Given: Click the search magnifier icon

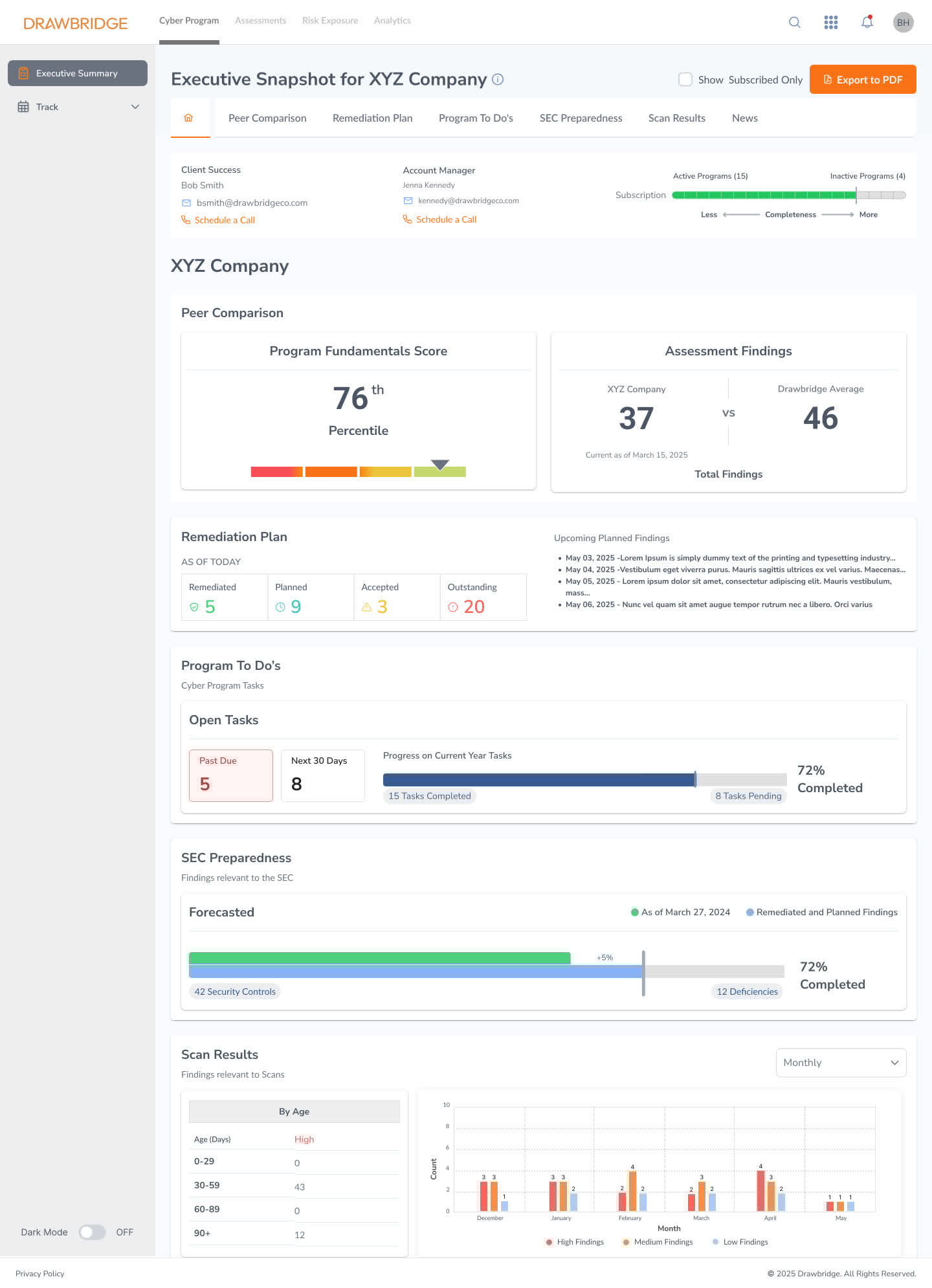Looking at the screenshot, I should point(795,23).
